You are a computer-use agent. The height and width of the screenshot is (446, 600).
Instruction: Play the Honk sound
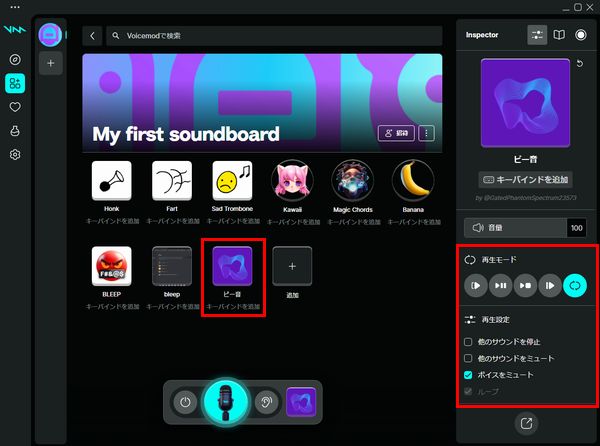click(x=111, y=181)
